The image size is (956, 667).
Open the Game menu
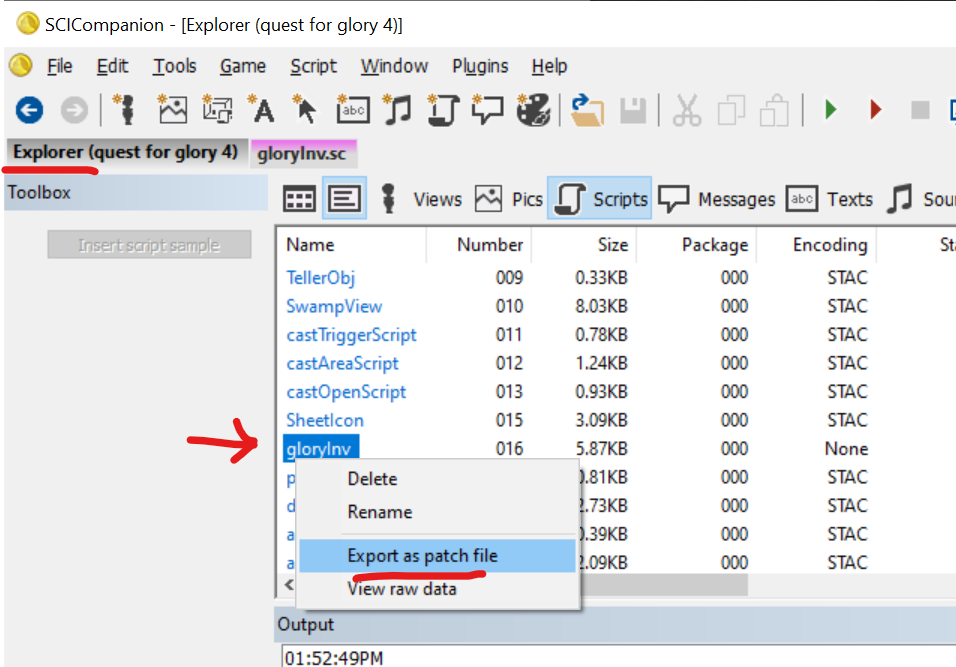pyautogui.click(x=243, y=66)
